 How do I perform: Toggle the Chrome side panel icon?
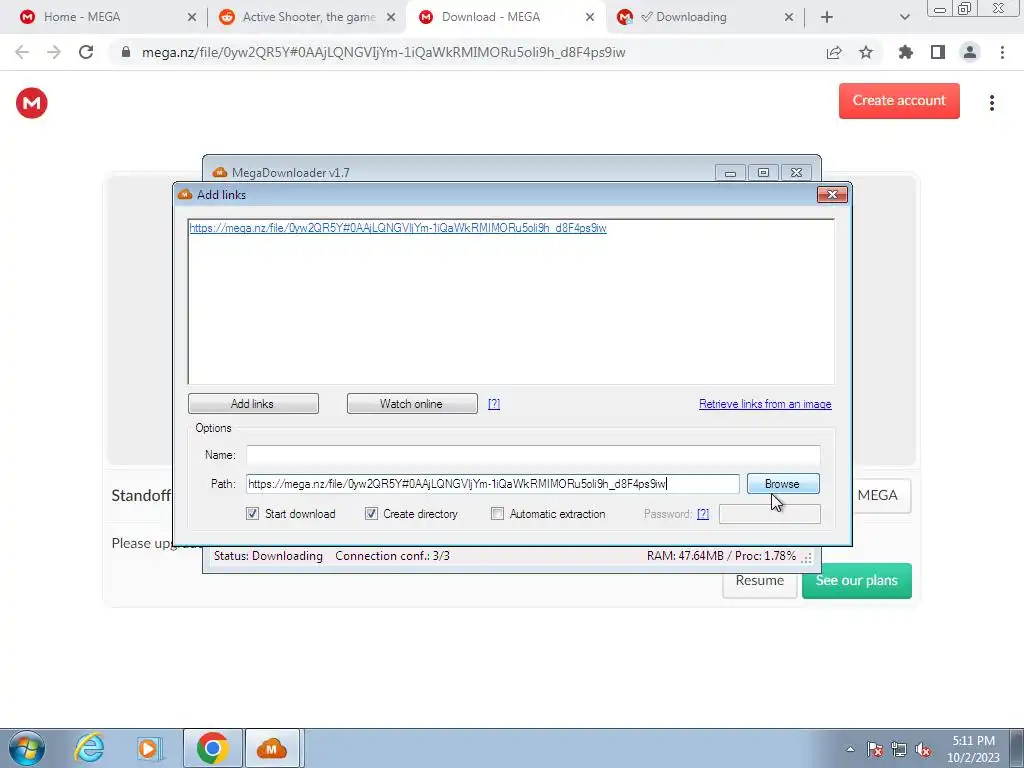point(938,52)
